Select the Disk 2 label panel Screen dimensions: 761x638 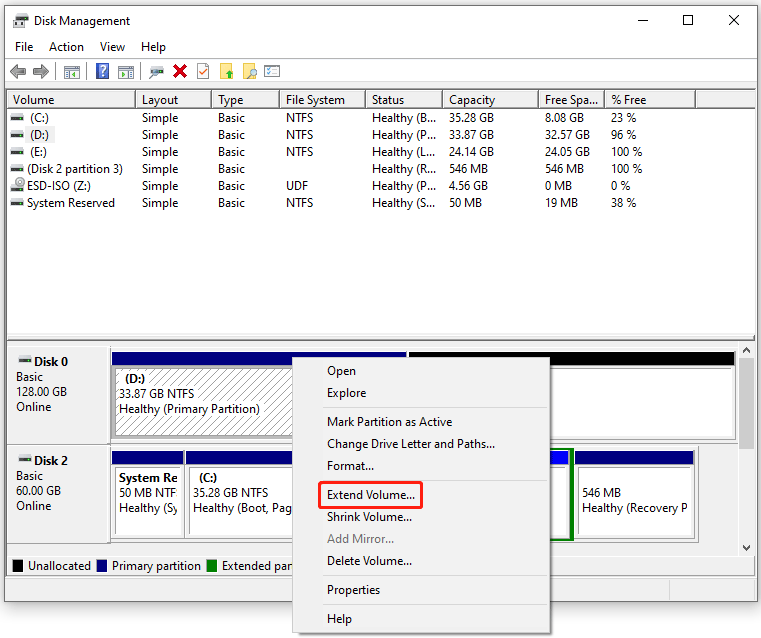pos(58,493)
